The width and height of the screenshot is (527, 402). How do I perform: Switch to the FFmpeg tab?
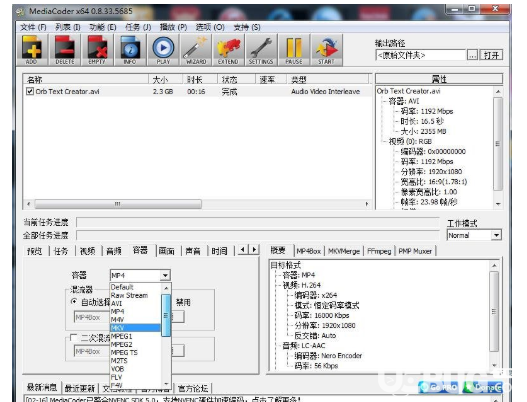[x=379, y=251]
